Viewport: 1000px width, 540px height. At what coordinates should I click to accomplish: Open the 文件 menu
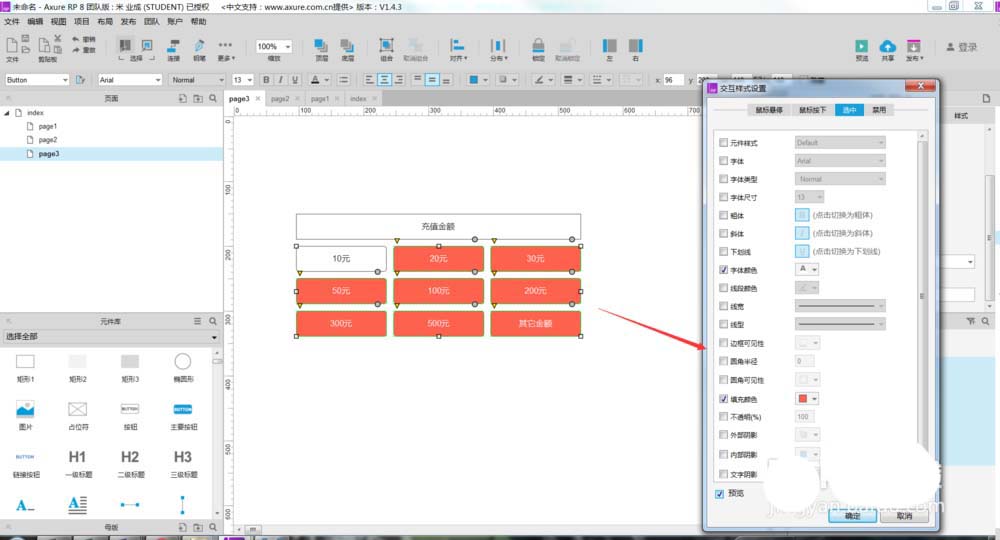click(x=12, y=22)
